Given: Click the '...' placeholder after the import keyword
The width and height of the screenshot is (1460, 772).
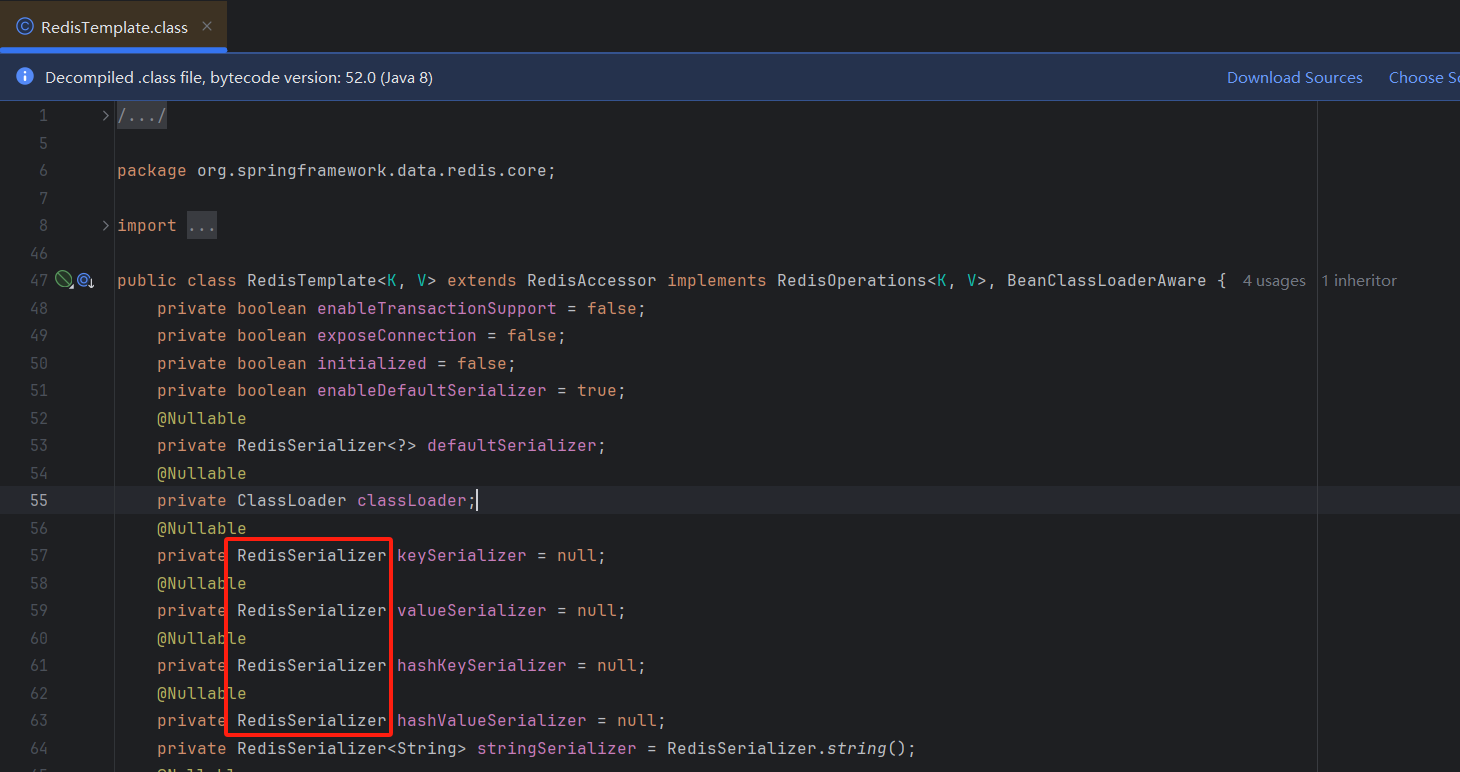Looking at the screenshot, I should [x=201, y=225].
